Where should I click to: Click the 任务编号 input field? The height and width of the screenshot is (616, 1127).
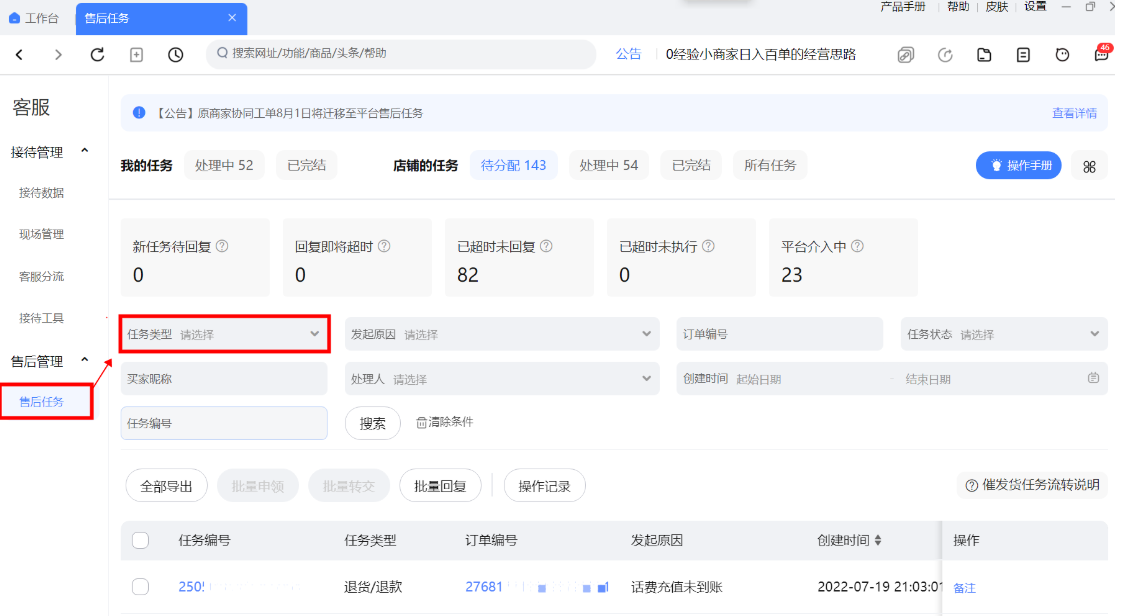tap(224, 423)
